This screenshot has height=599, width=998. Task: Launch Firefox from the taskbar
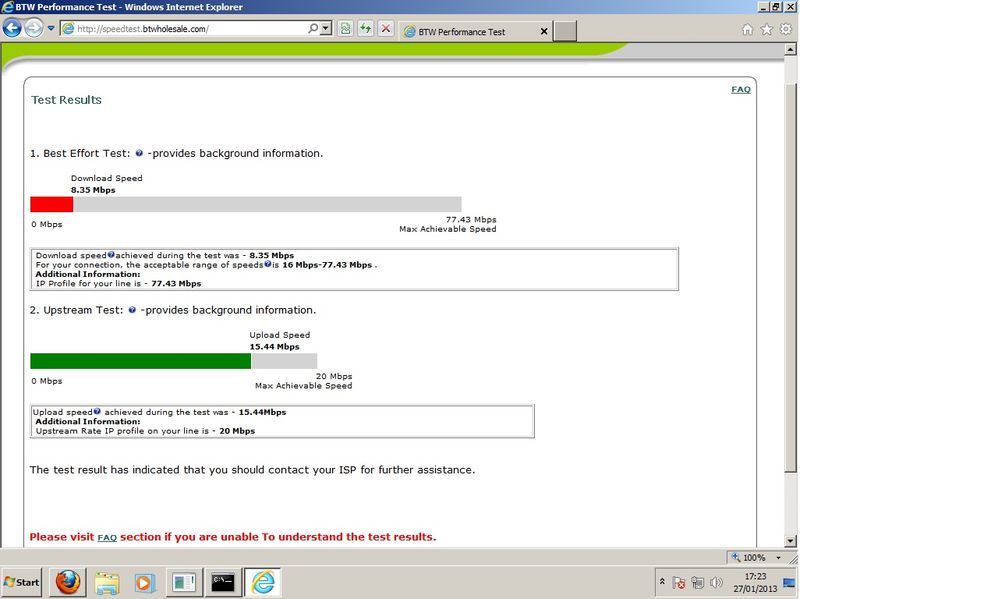(66, 582)
